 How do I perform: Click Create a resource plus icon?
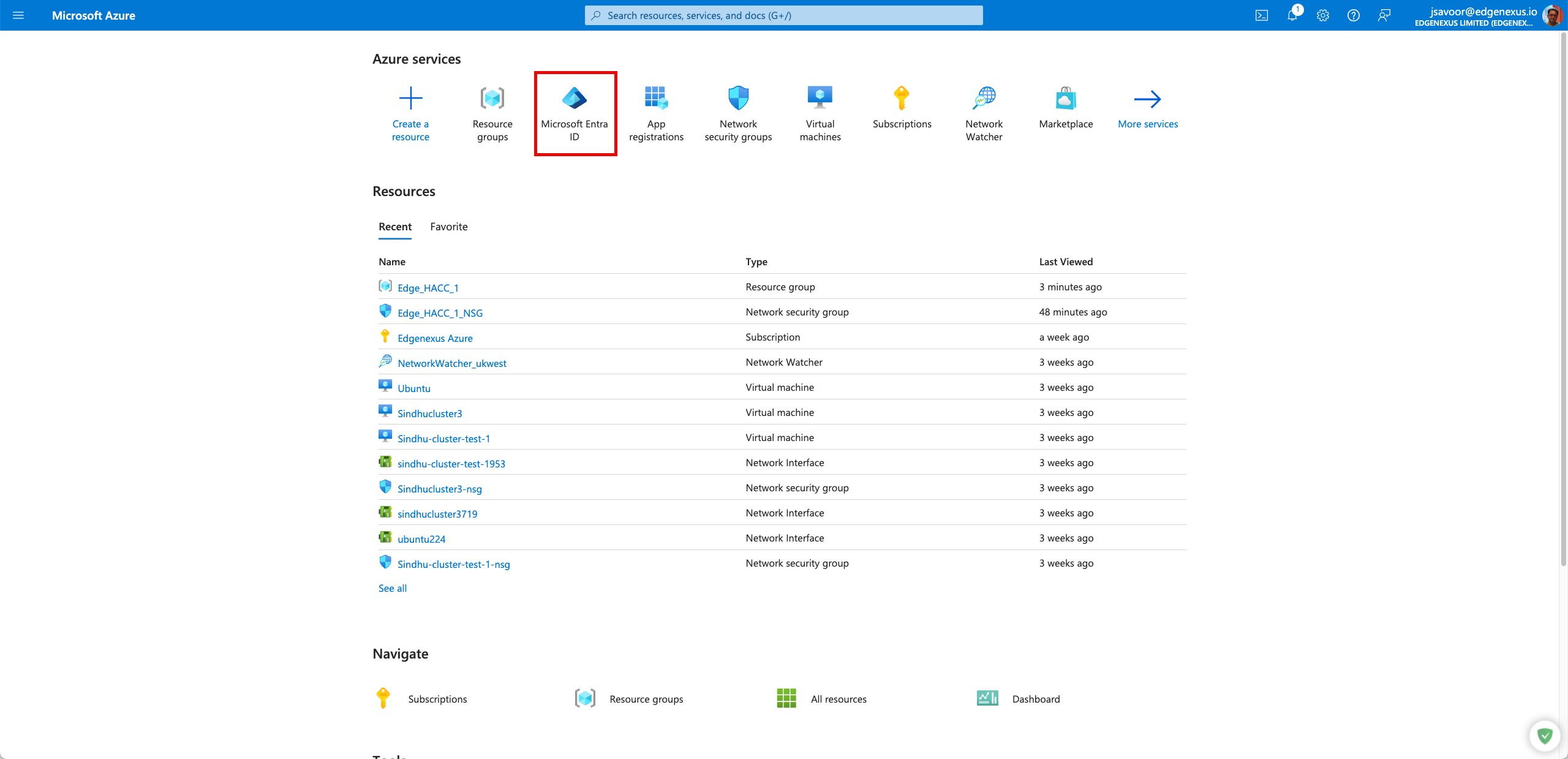(x=410, y=98)
